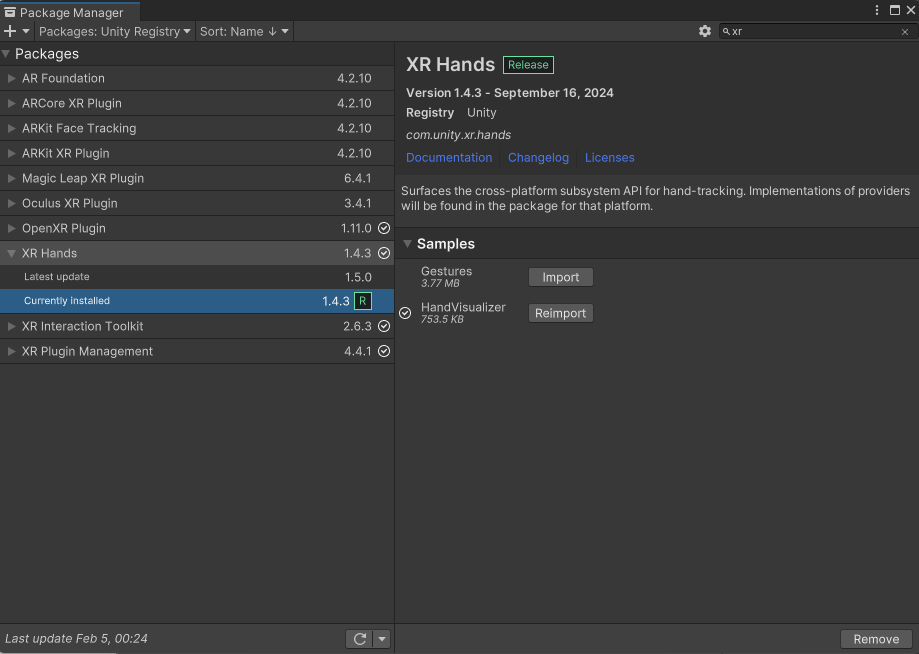Image resolution: width=919 pixels, height=654 pixels.
Task: Expand the ARKit Face Tracking row
Action: (x=11, y=128)
